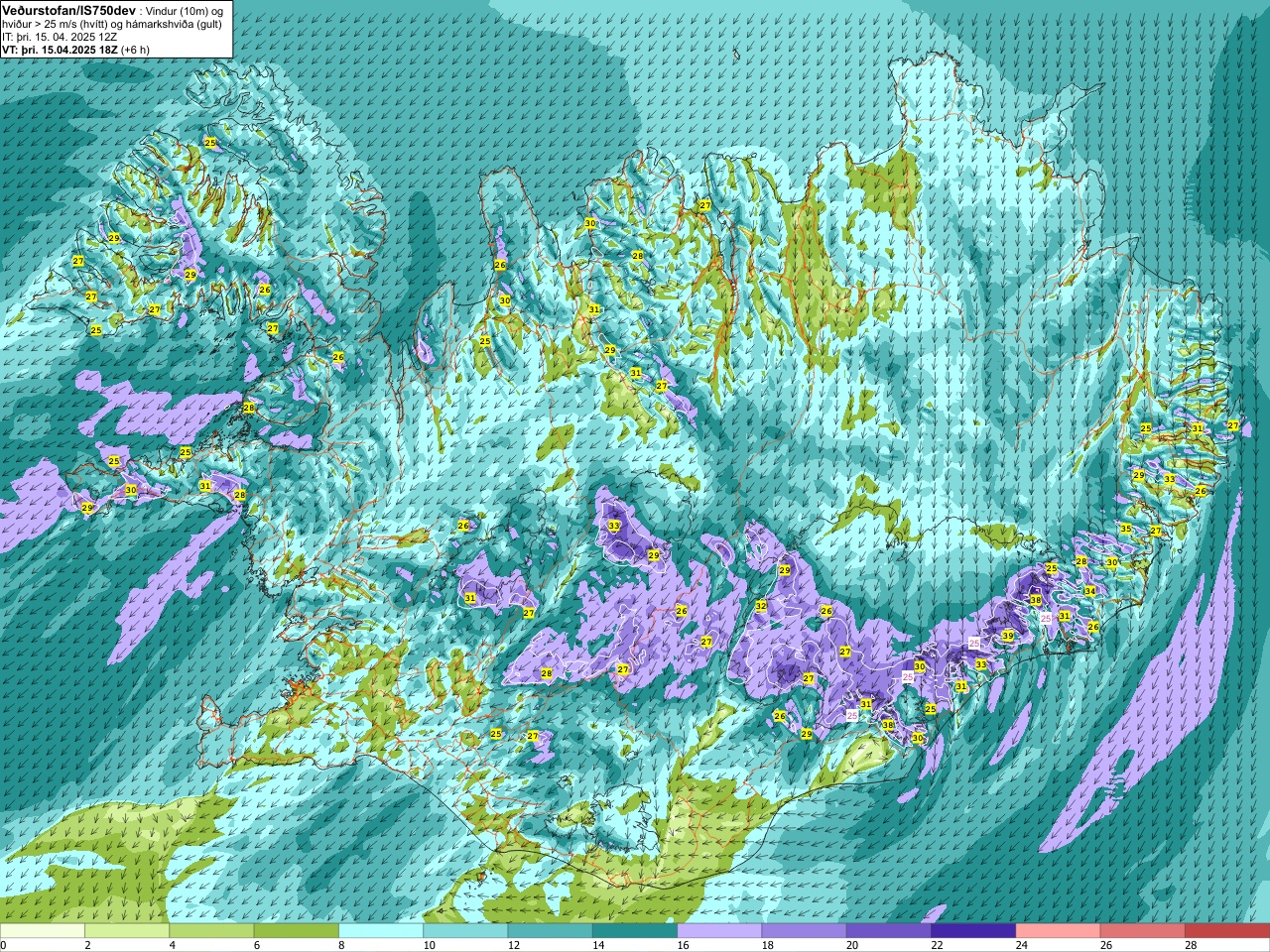Select the 14–16 m/s dark teal legend swatch
This screenshot has height=952, width=1270.
[x=635, y=931]
